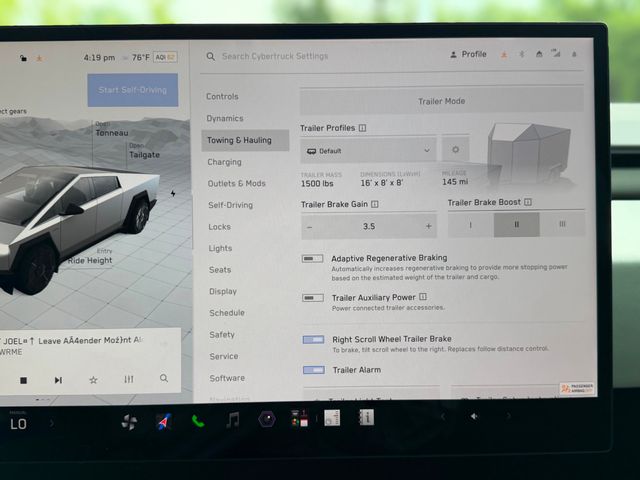Adjust Ride Height Entry setting
This screenshot has height=480, width=640.
(x=90, y=257)
